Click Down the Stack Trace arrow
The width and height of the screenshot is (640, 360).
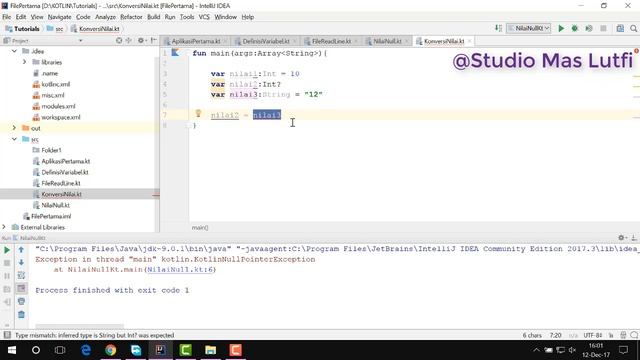click(x=21, y=262)
